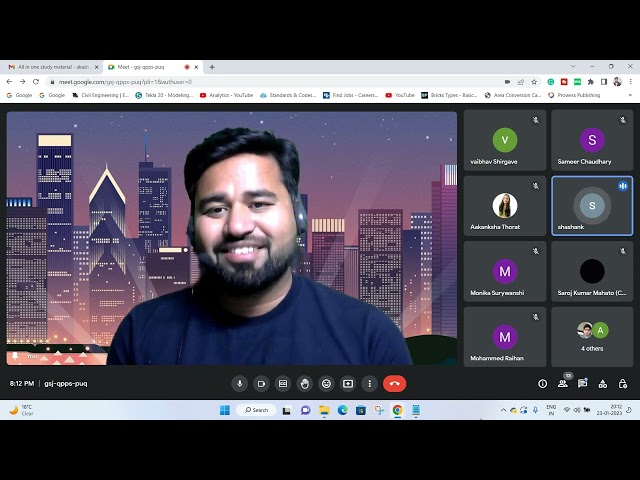
Task: Open more options three-dot menu
Action: point(369,384)
